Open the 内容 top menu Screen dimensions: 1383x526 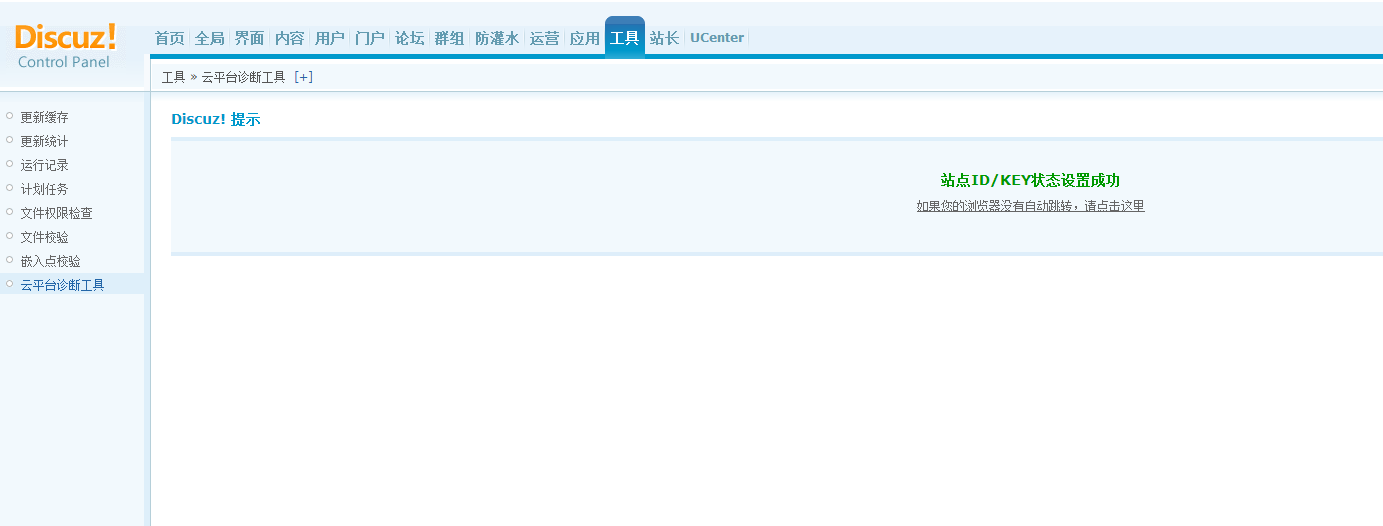289,38
